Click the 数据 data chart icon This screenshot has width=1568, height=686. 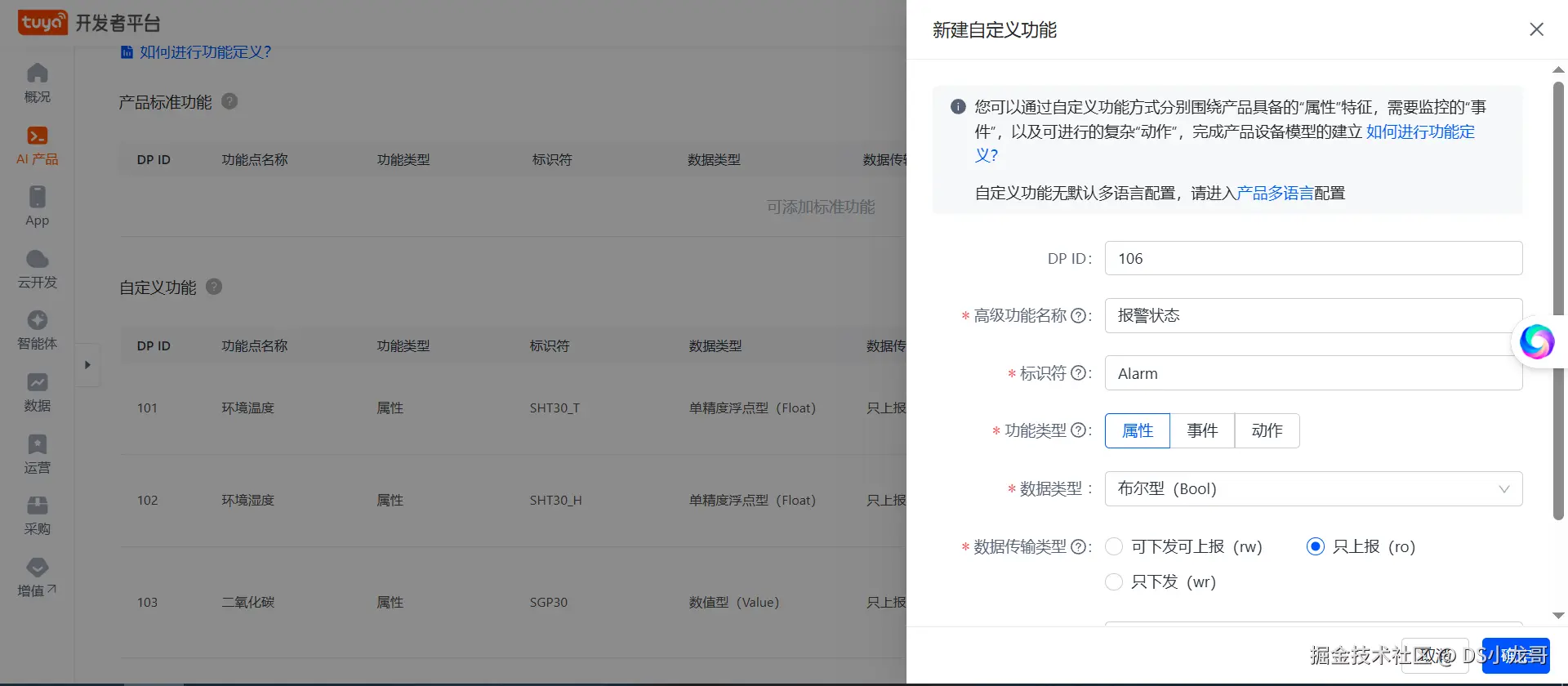pos(37,382)
